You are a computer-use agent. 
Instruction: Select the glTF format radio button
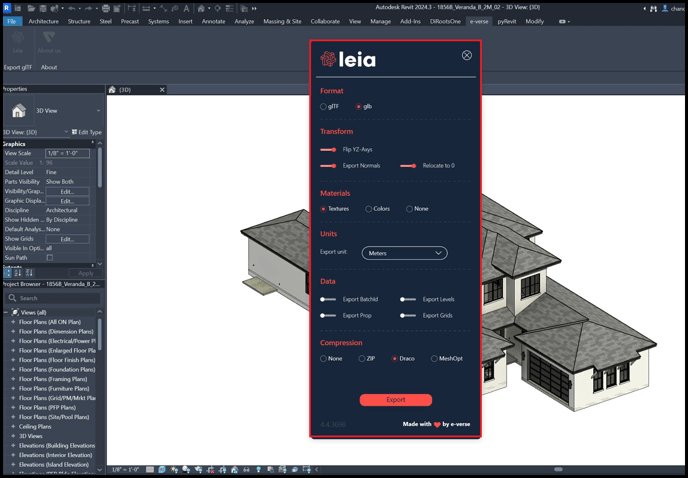click(x=323, y=107)
